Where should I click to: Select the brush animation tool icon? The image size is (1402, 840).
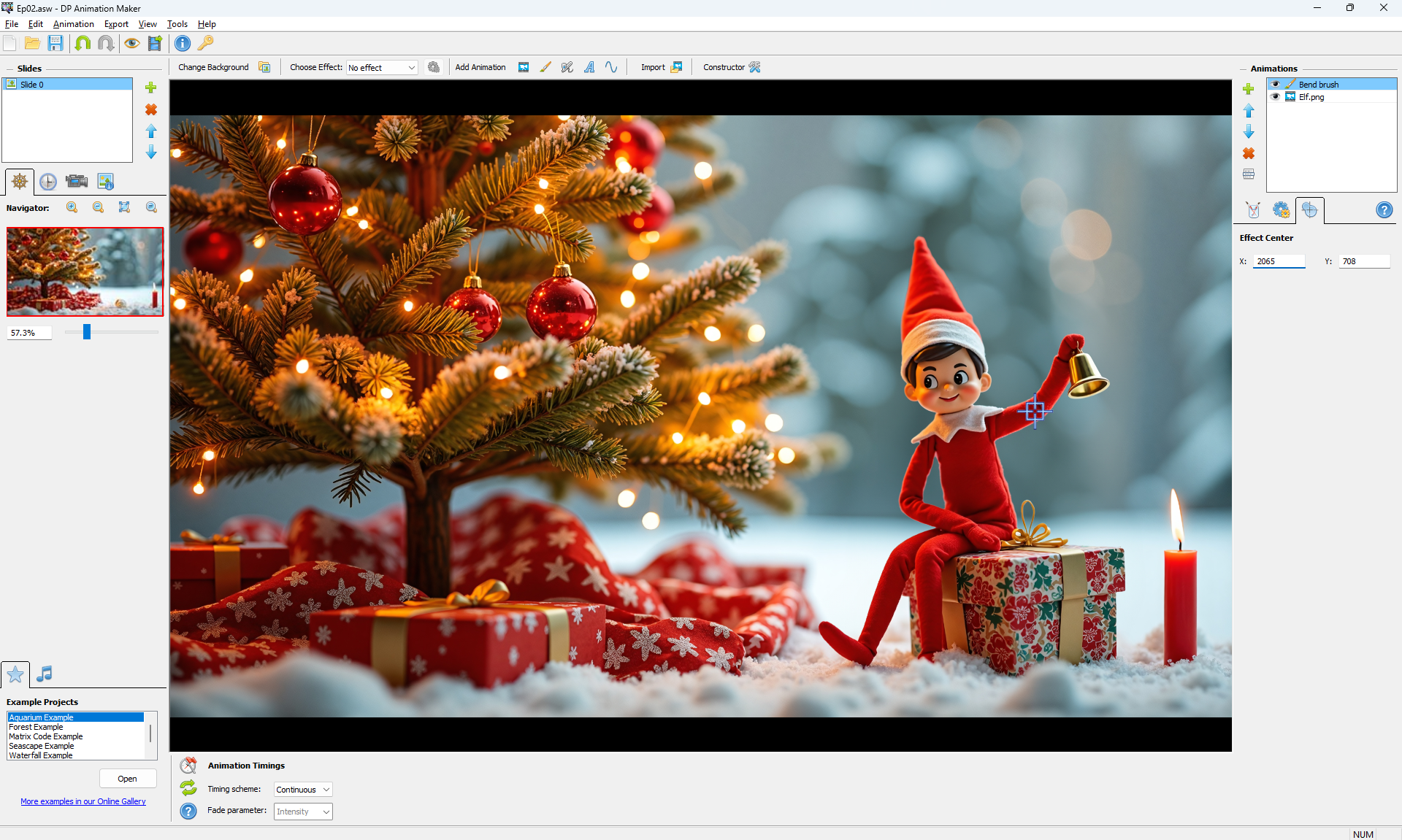[545, 67]
